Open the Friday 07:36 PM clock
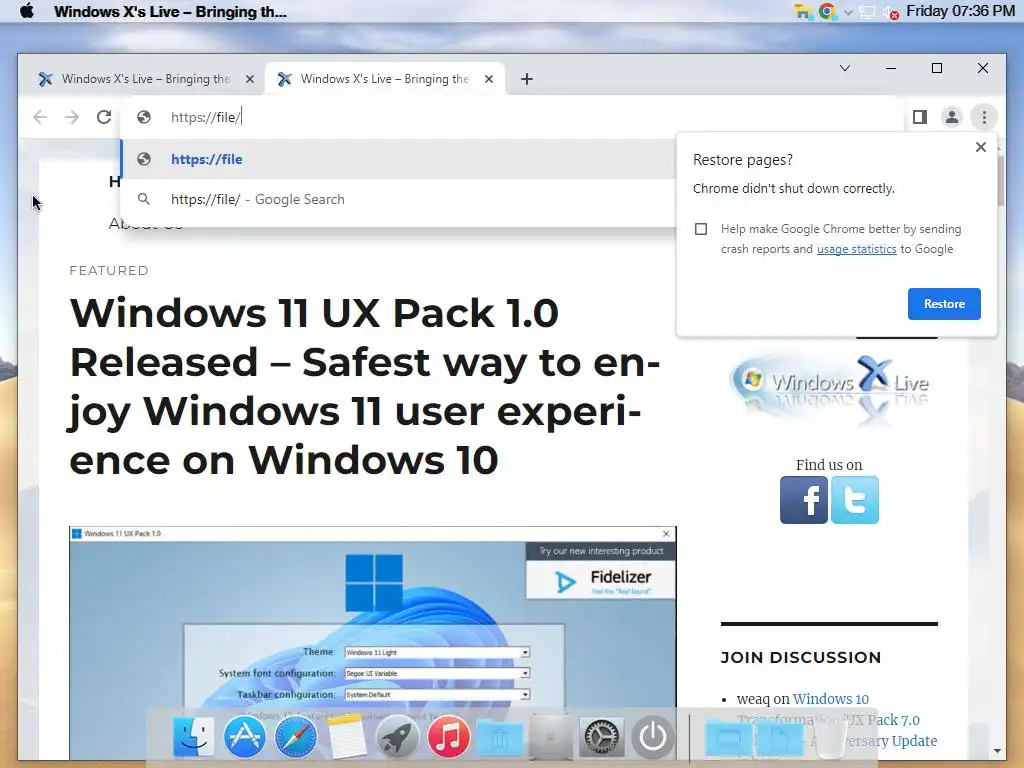Viewport: 1024px width, 768px height. click(x=960, y=11)
